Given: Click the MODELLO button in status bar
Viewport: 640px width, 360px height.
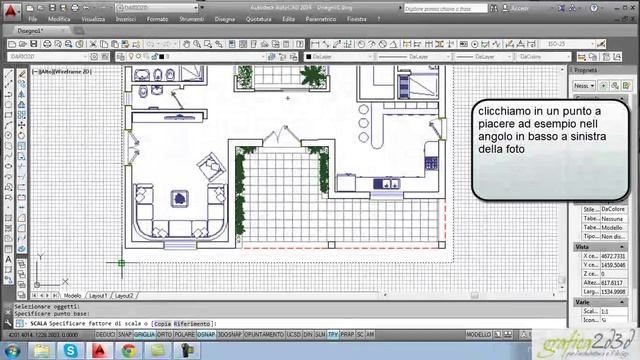Looking at the screenshot, I should click(479, 334).
